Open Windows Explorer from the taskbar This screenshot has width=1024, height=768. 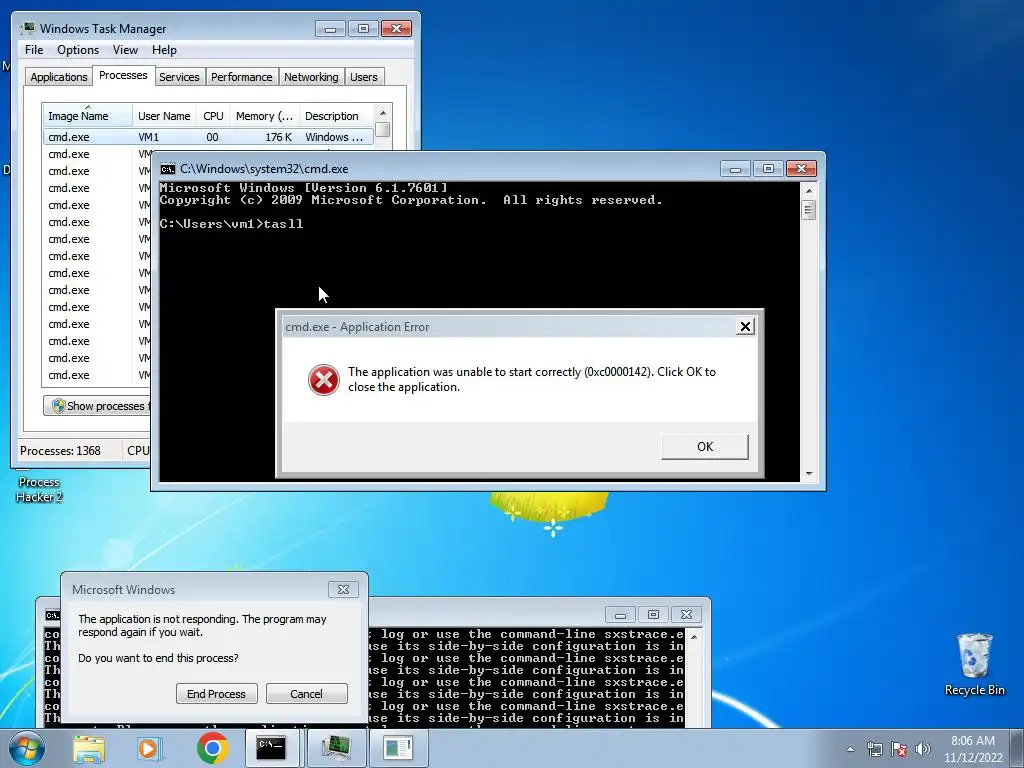pyautogui.click(x=89, y=748)
